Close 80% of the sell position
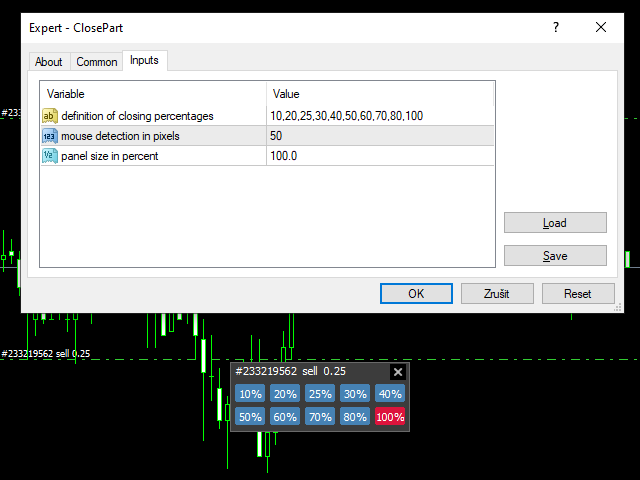Image resolution: width=640 pixels, height=480 pixels. [355, 417]
